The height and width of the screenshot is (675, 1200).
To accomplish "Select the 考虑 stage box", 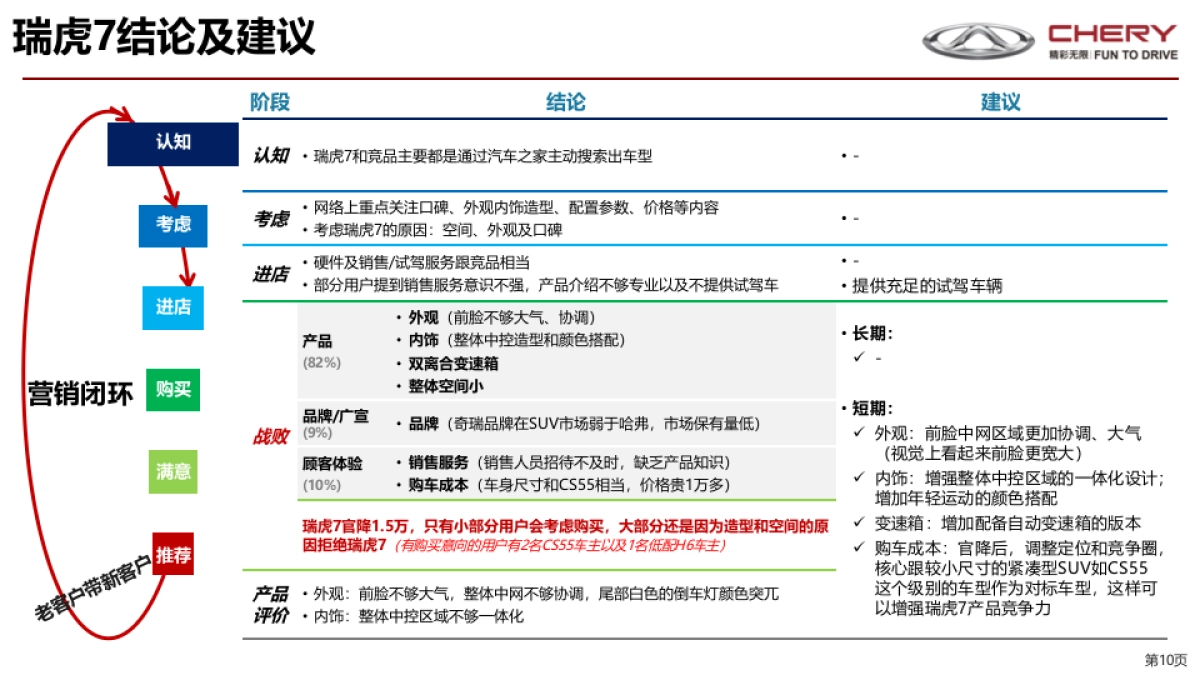I will (x=172, y=226).
